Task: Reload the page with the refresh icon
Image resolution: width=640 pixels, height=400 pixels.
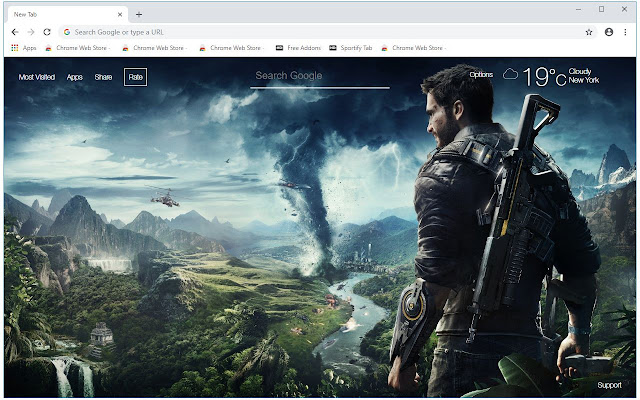Action: coord(47,32)
